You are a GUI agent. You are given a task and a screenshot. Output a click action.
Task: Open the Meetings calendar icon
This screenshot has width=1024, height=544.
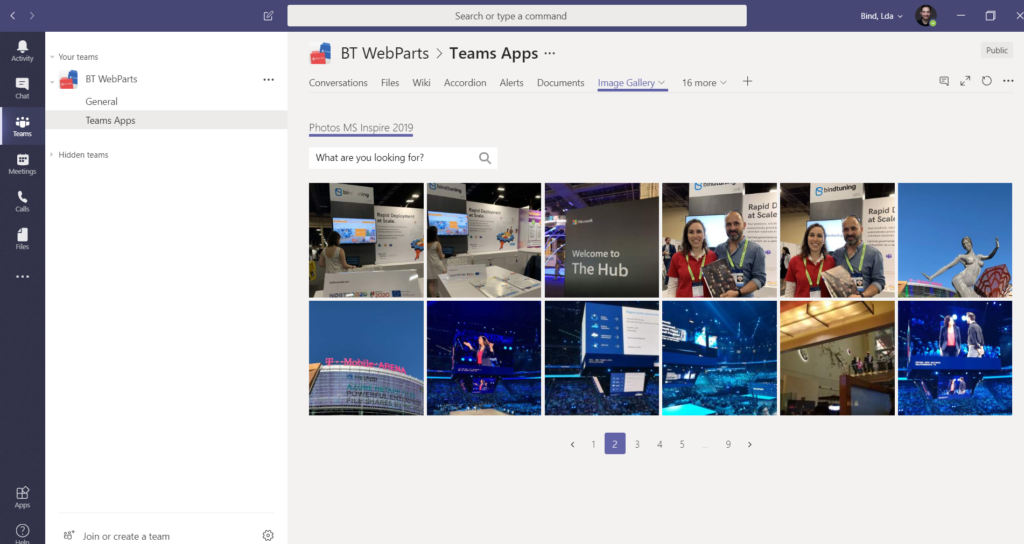click(22, 163)
